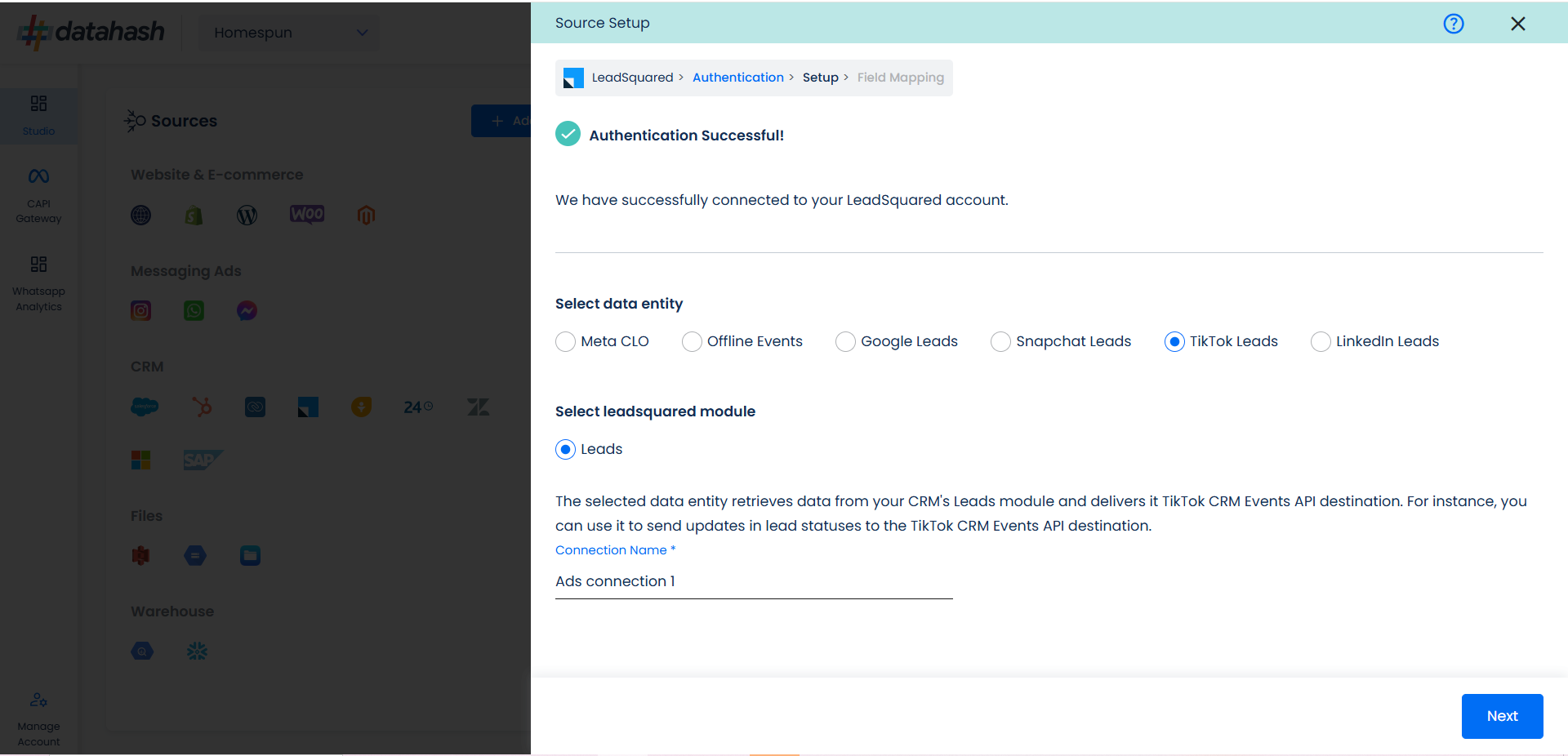Image resolution: width=1568 pixels, height=756 pixels.
Task: Select the Magento source icon
Action: pyautogui.click(x=366, y=215)
